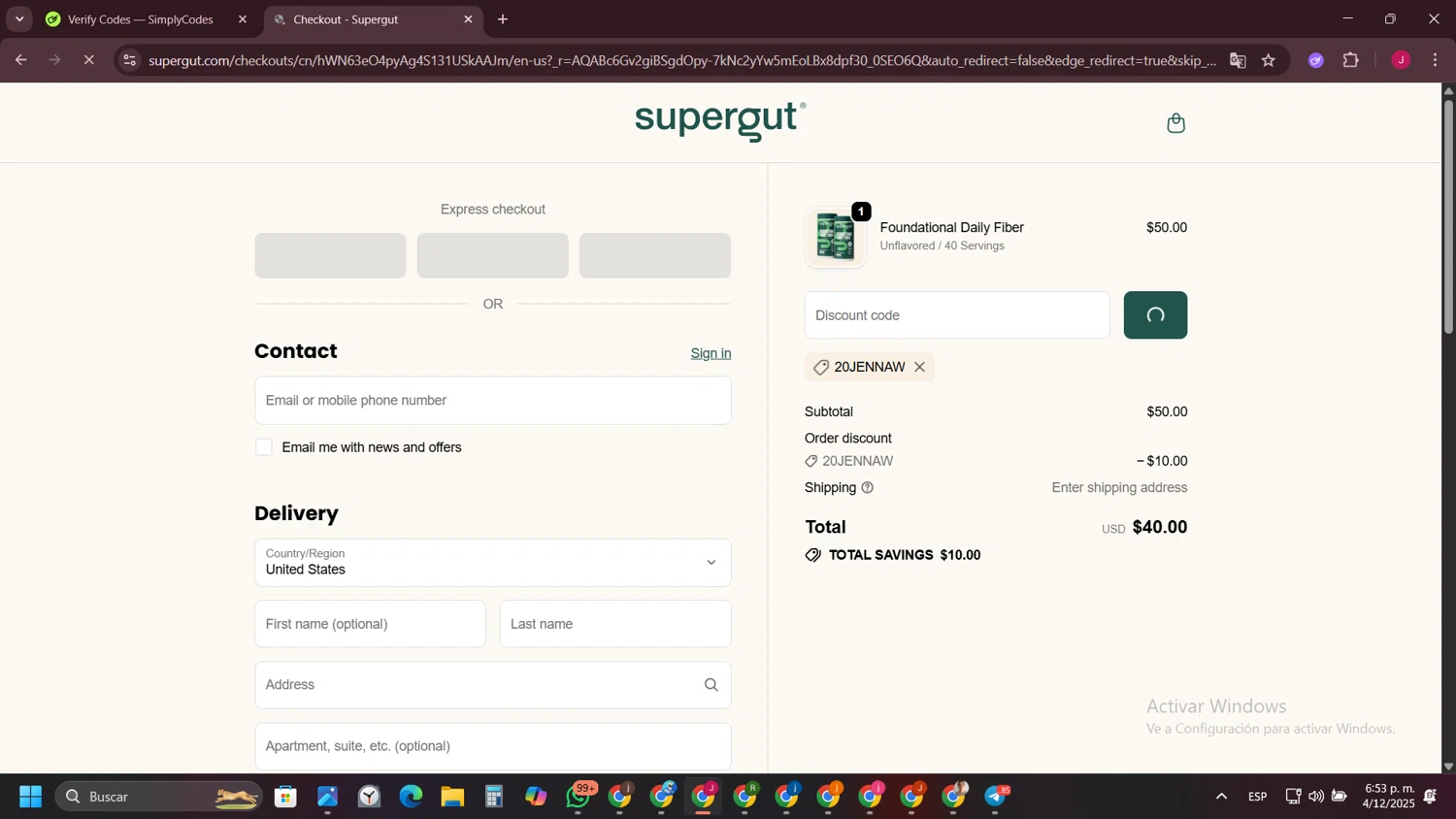Open Microsoft Store from the taskbar

click(285, 797)
